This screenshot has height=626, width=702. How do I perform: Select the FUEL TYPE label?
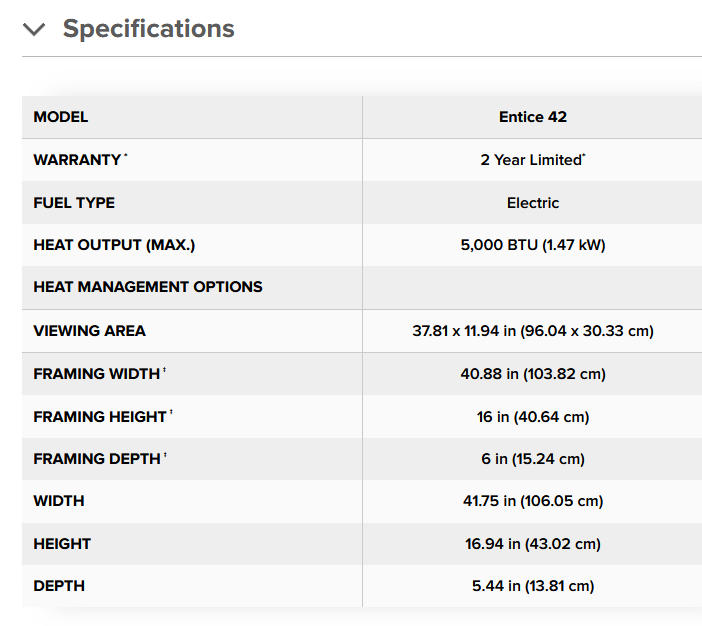74,202
